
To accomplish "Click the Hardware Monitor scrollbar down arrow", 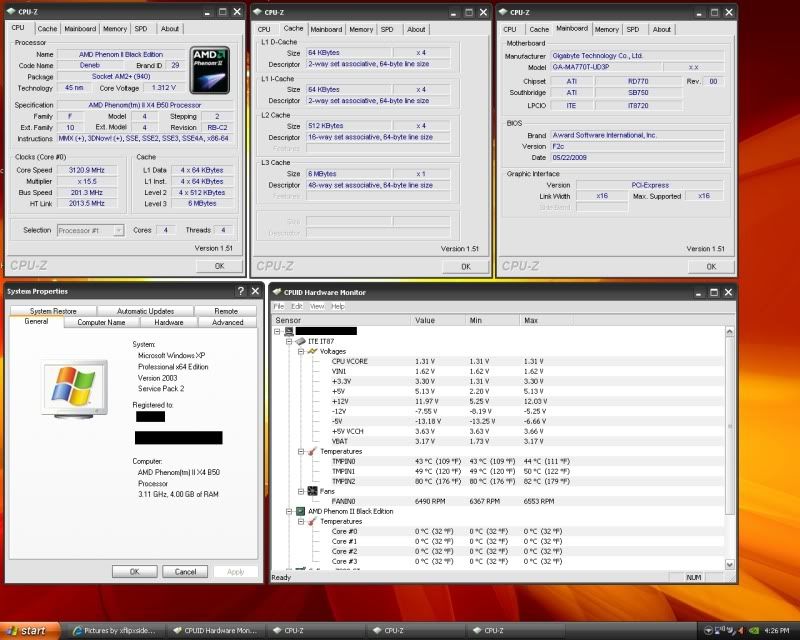I will (x=730, y=564).
